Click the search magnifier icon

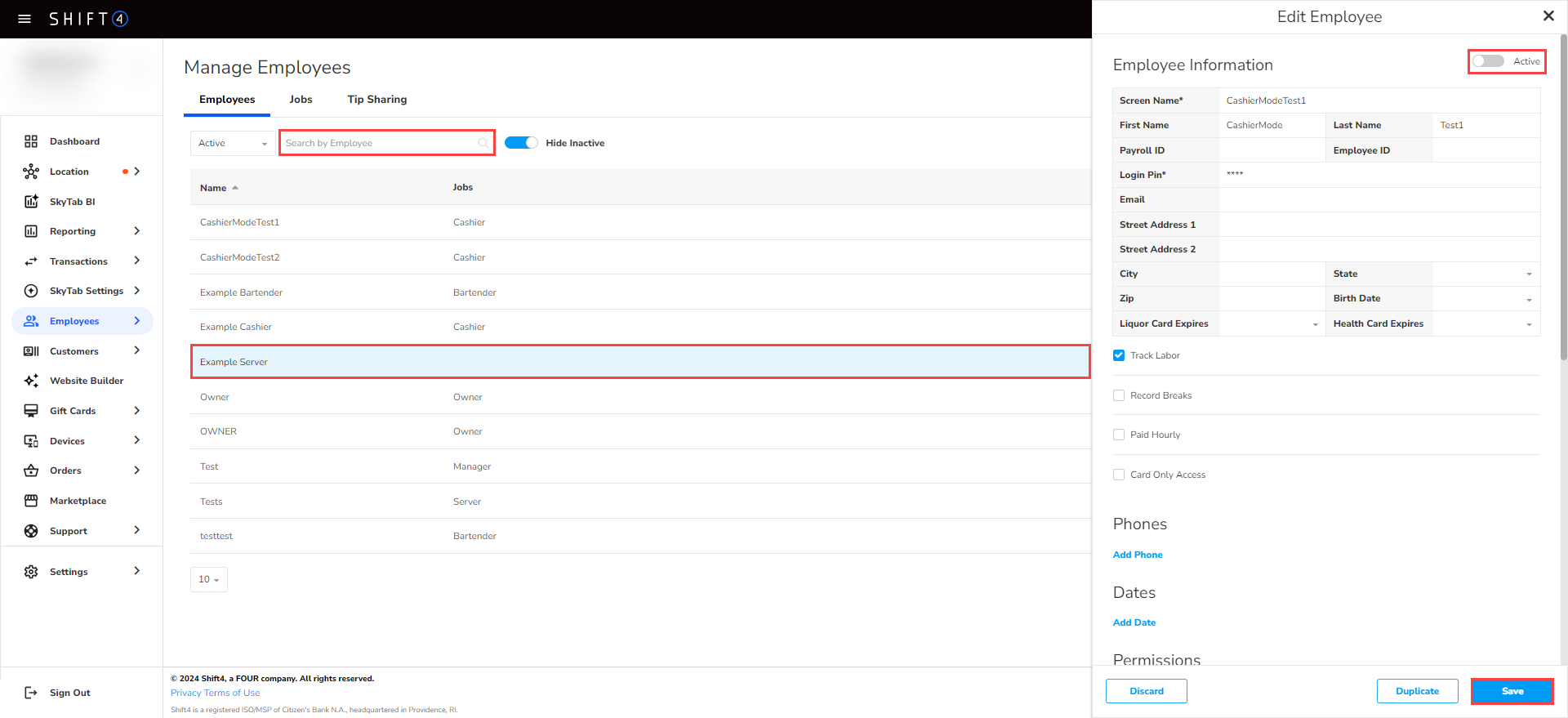tap(483, 143)
